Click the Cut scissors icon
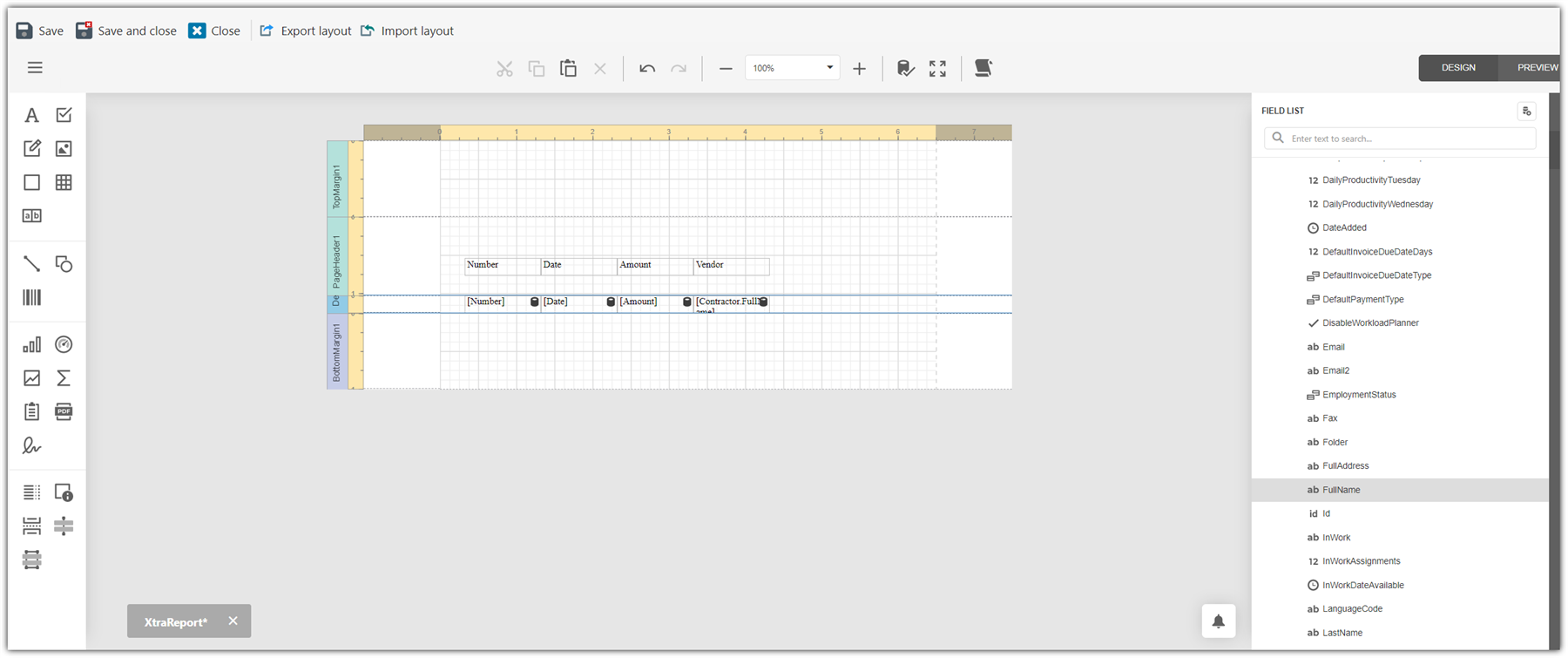The height and width of the screenshot is (658, 1568). pyautogui.click(x=504, y=68)
